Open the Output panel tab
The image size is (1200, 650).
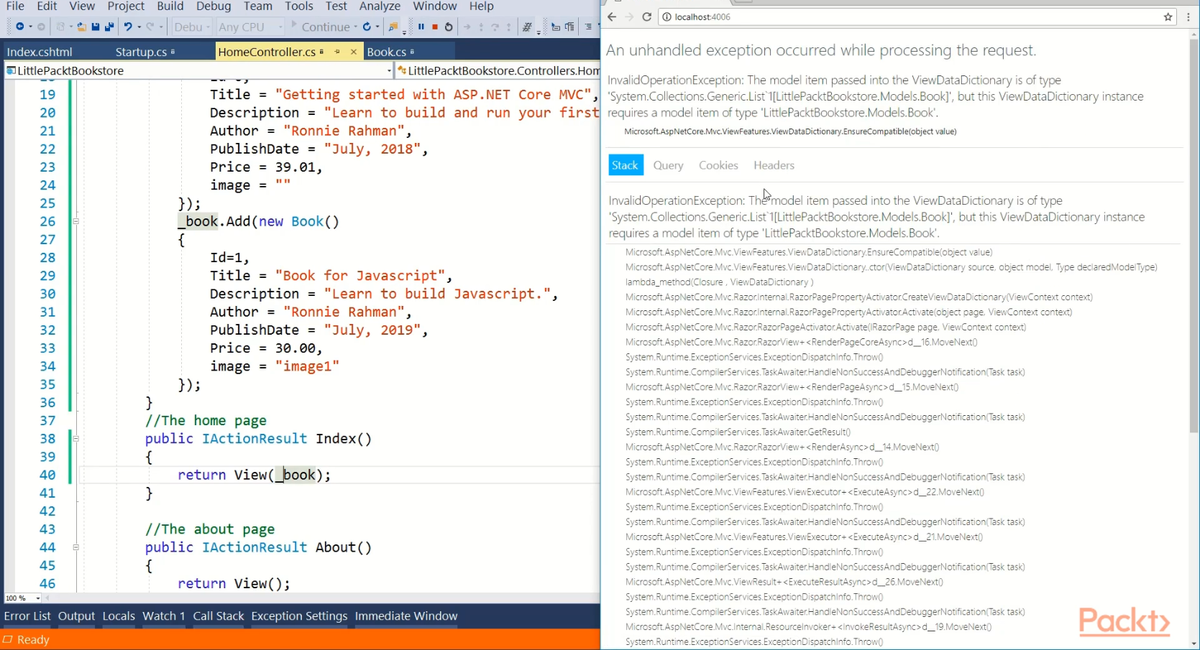pyautogui.click(x=76, y=616)
